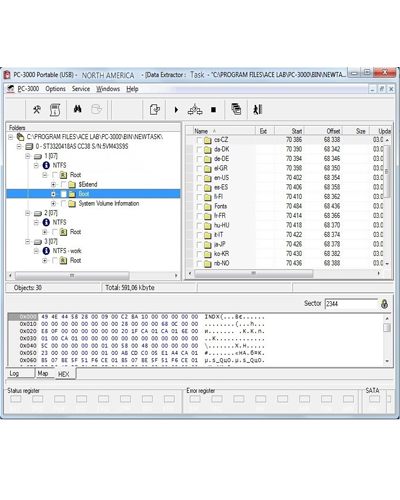The image size is (400, 500).
Task: Open the Options menu
Action: point(55,89)
